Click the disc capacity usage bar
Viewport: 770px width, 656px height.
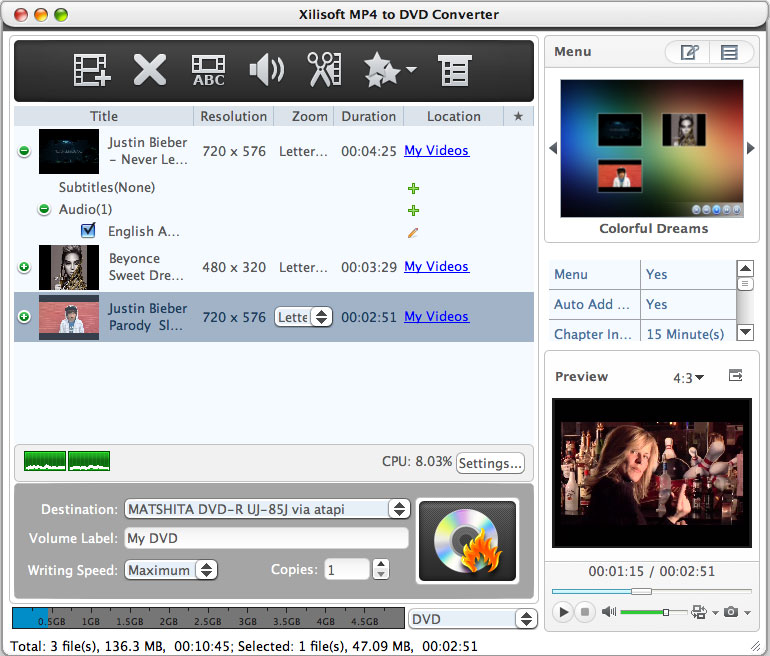(208, 618)
